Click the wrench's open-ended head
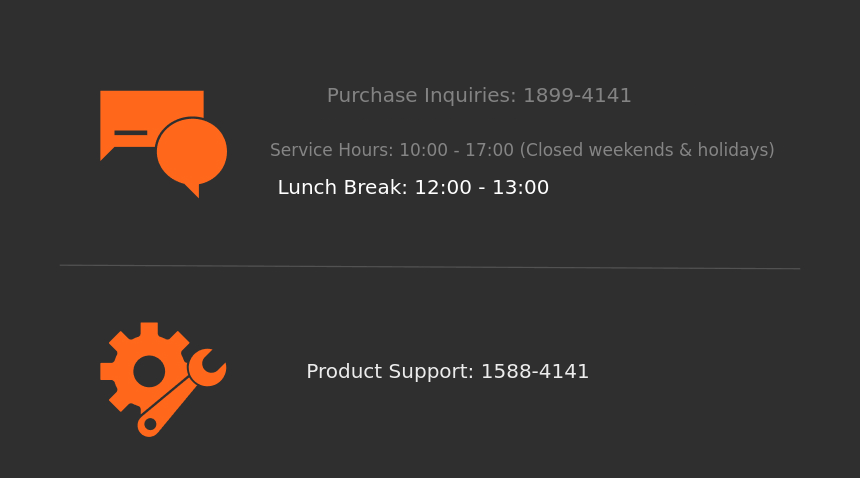 point(207,367)
